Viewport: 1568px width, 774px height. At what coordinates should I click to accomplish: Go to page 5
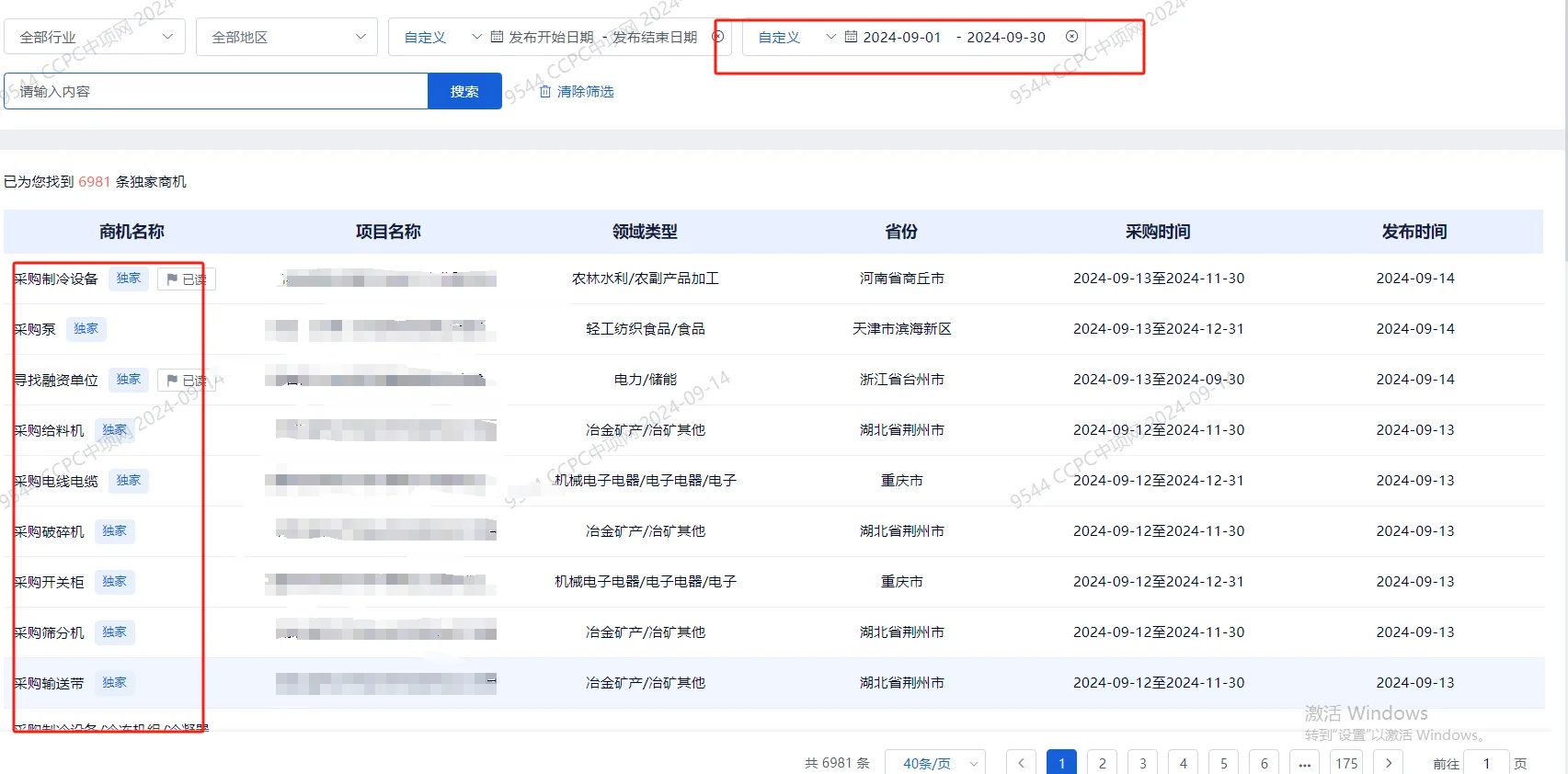point(1223,763)
